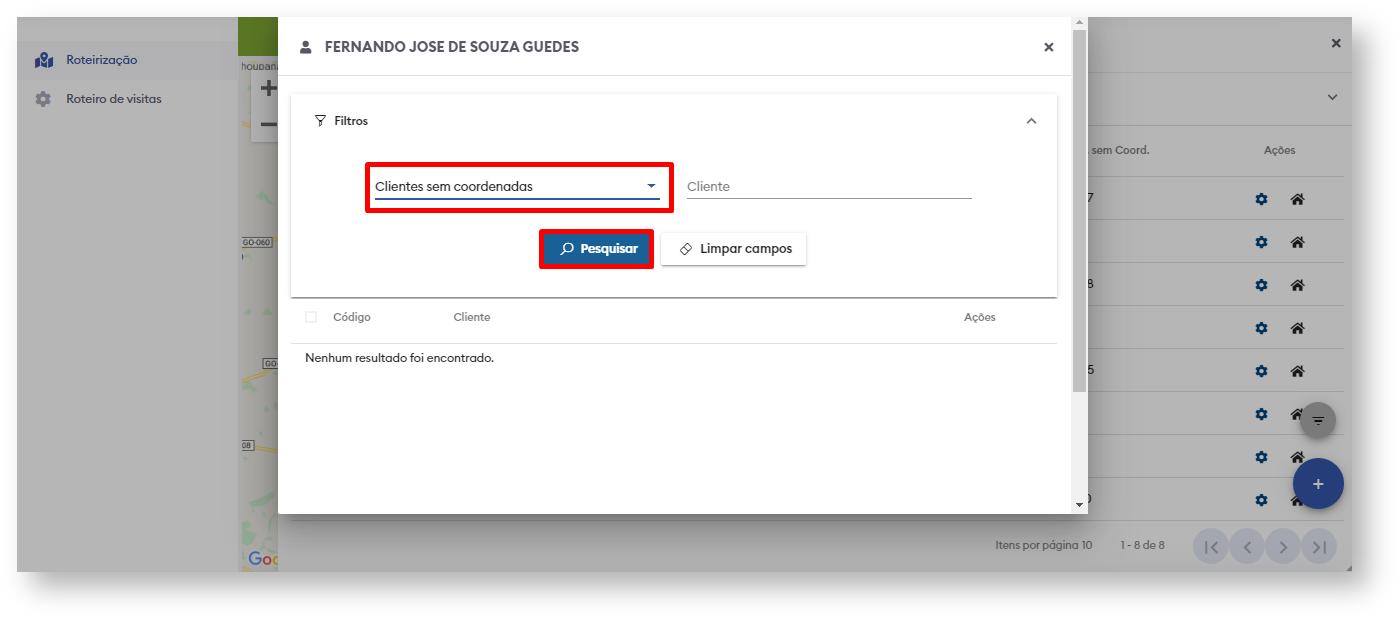Toggle the select-all checkbox near Código
Image resolution: width=1400 pixels, height=620 pixels.
point(311,317)
